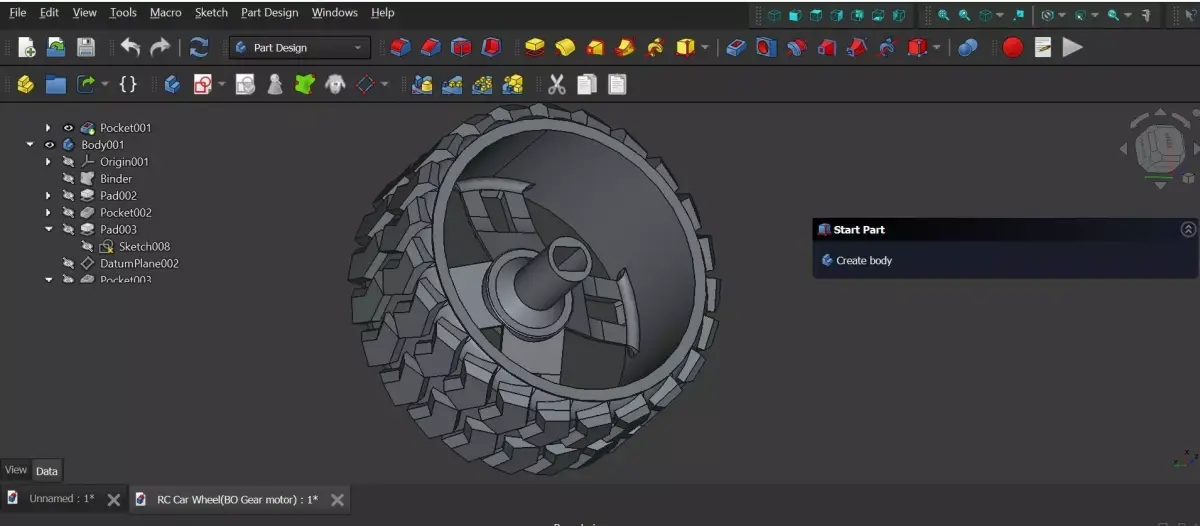1200x526 pixels.
Task: Create a variable set with braces icon
Action: tap(128, 85)
